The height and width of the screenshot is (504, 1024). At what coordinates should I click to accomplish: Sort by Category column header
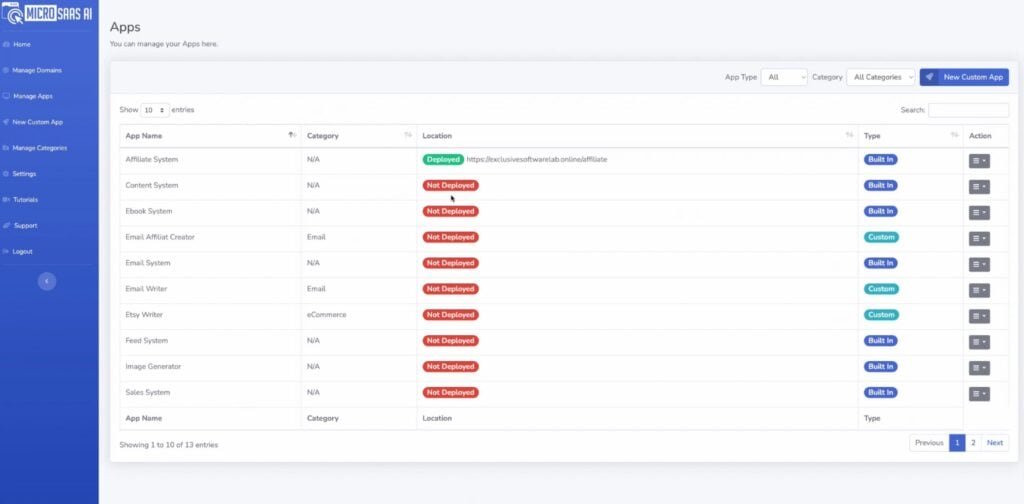click(359, 136)
